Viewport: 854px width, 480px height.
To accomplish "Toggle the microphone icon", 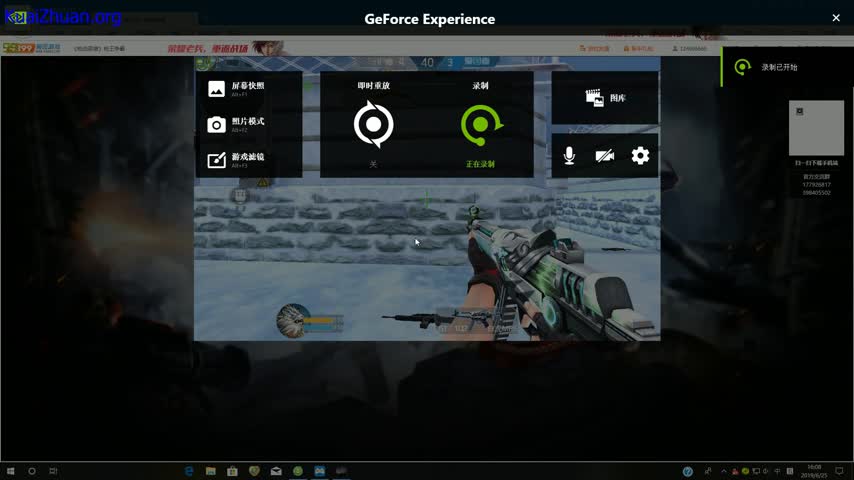I will tap(569, 156).
